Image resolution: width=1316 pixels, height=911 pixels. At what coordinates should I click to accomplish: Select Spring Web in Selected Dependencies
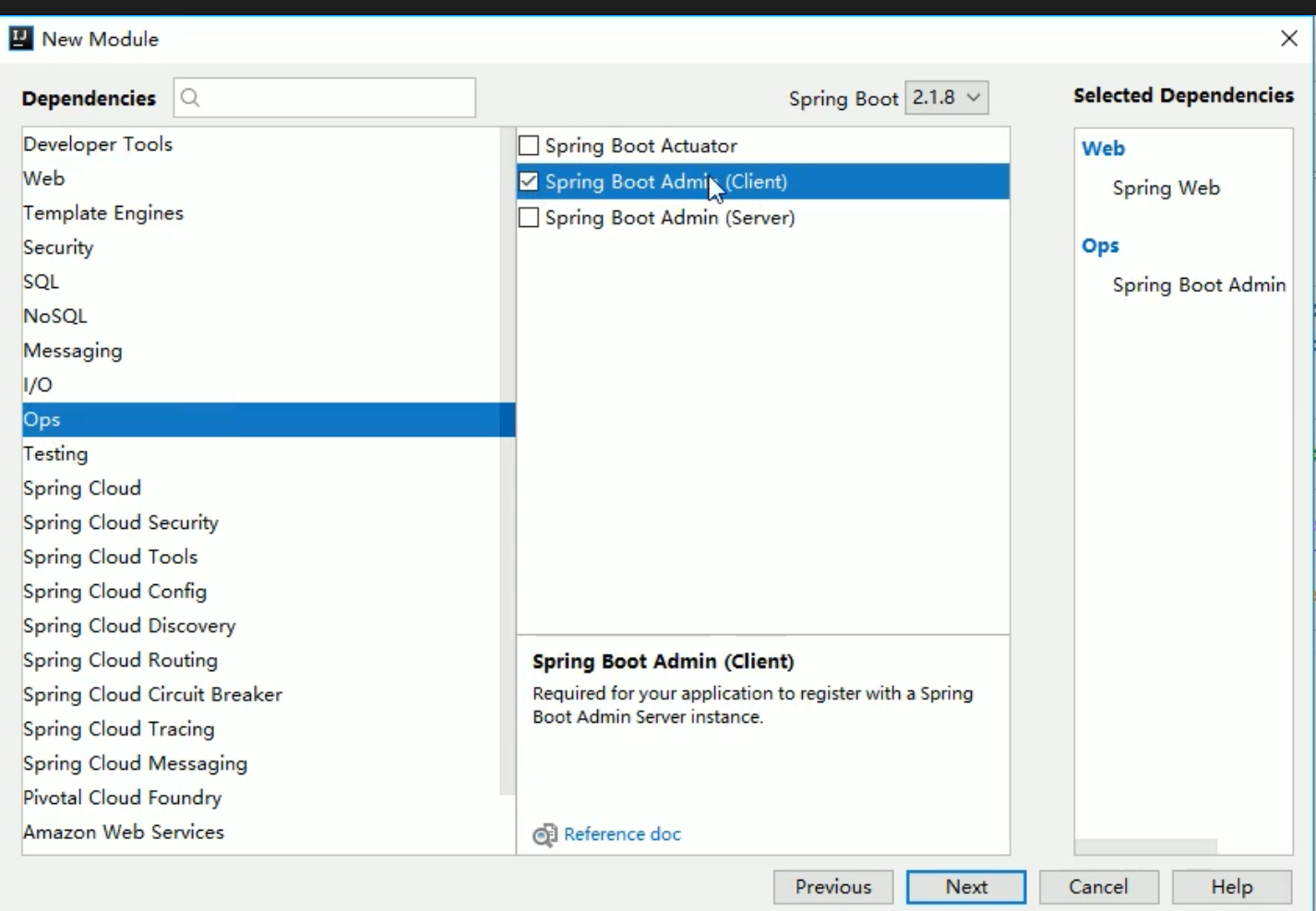pos(1166,188)
